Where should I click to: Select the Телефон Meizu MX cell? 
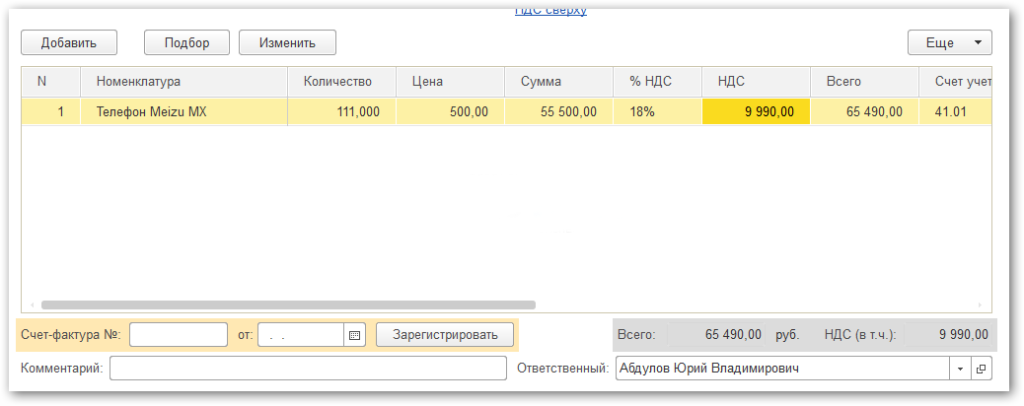[184, 112]
